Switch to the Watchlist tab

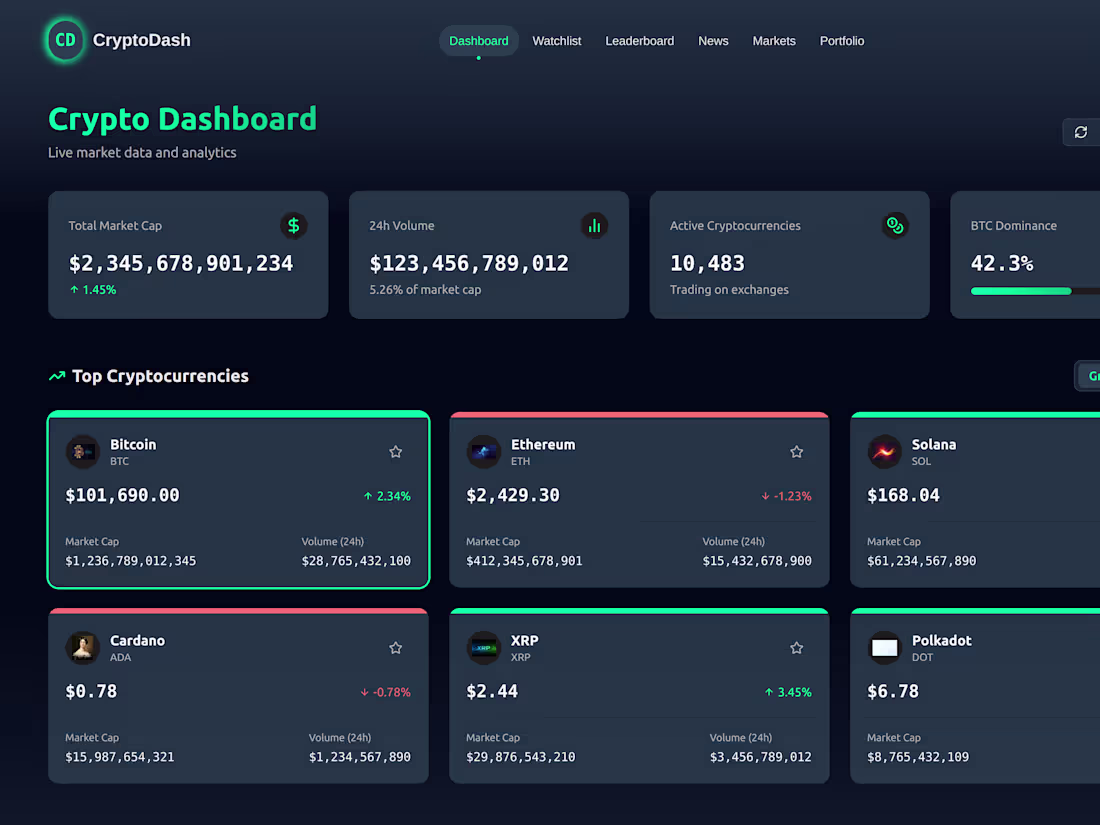point(557,41)
